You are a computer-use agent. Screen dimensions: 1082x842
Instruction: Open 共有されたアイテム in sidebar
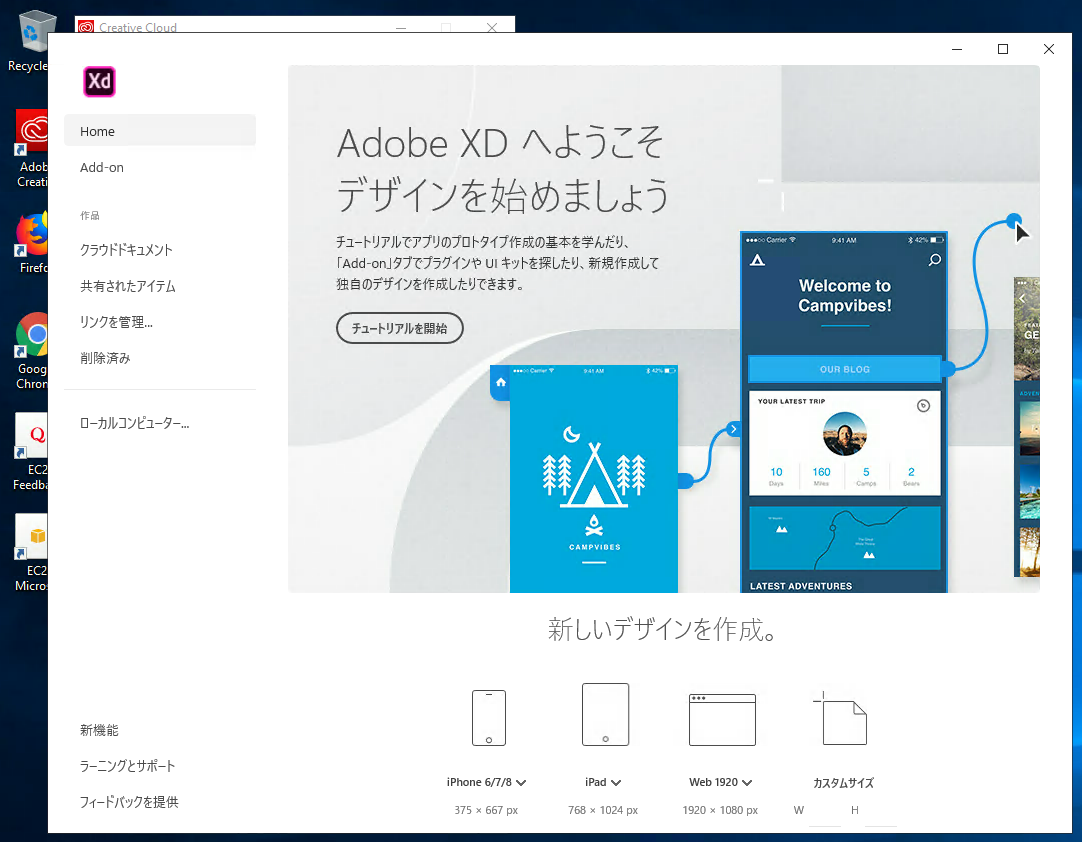pyautogui.click(x=128, y=286)
